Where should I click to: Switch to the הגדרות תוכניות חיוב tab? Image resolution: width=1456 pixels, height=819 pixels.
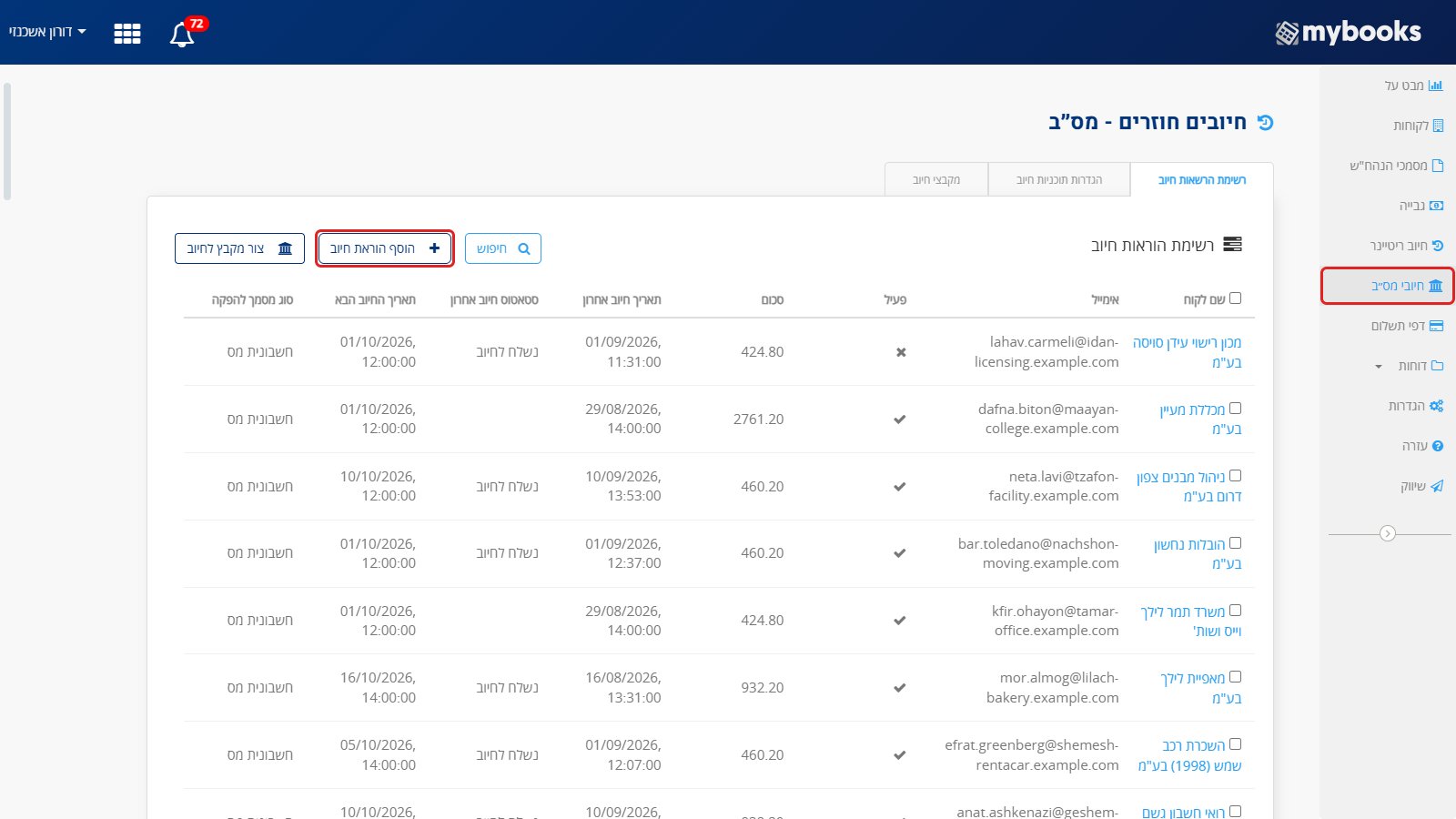pyautogui.click(x=1059, y=180)
